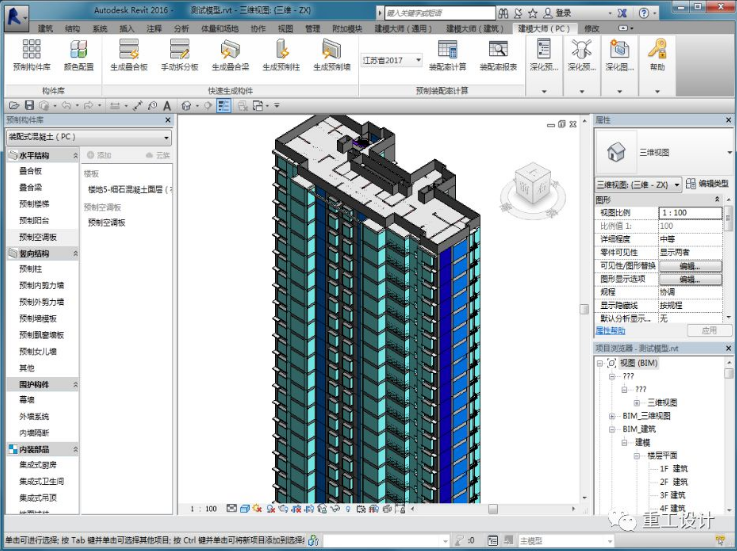Open the 预制构件库 ribbon tool
This screenshot has height=551, width=737.
tap(31, 55)
